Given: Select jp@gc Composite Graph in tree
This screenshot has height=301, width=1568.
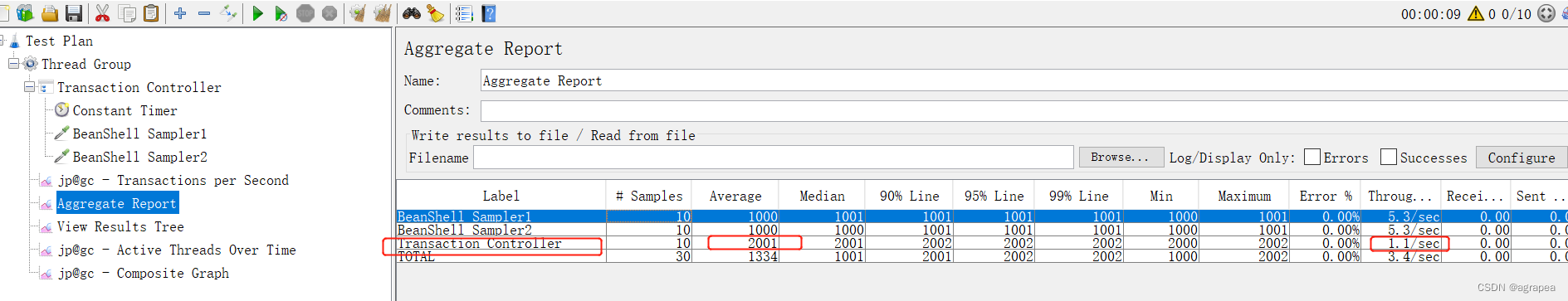Looking at the screenshot, I should pos(144,273).
